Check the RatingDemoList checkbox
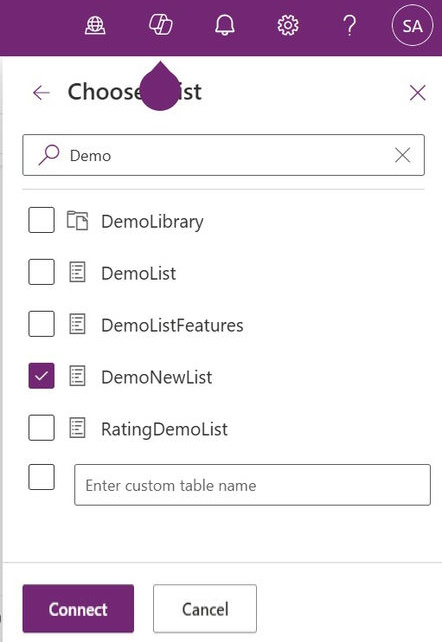The width and height of the screenshot is (442, 642). pyautogui.click(x=41, y=427)
